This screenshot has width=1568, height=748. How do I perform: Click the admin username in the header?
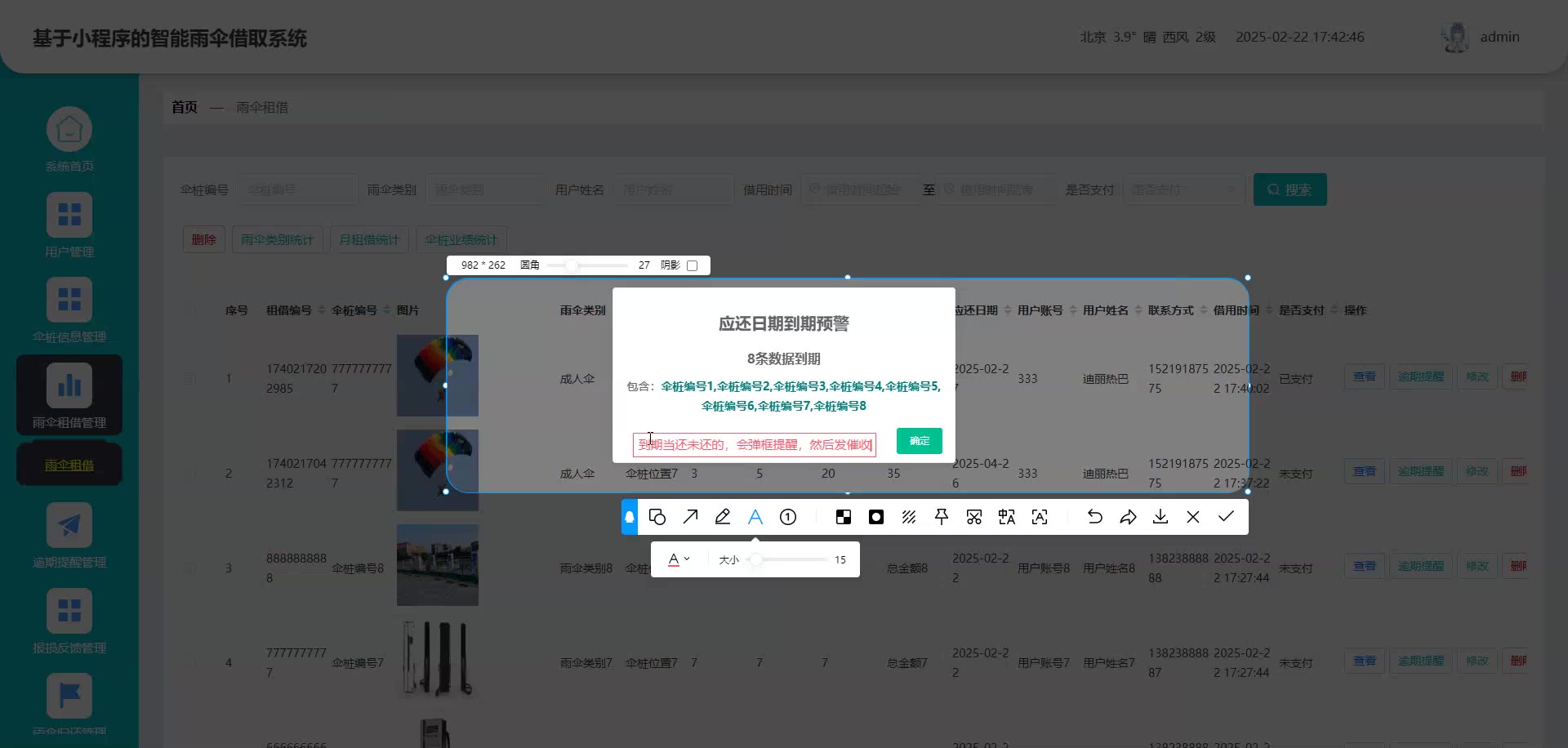tap(1500, 38)
